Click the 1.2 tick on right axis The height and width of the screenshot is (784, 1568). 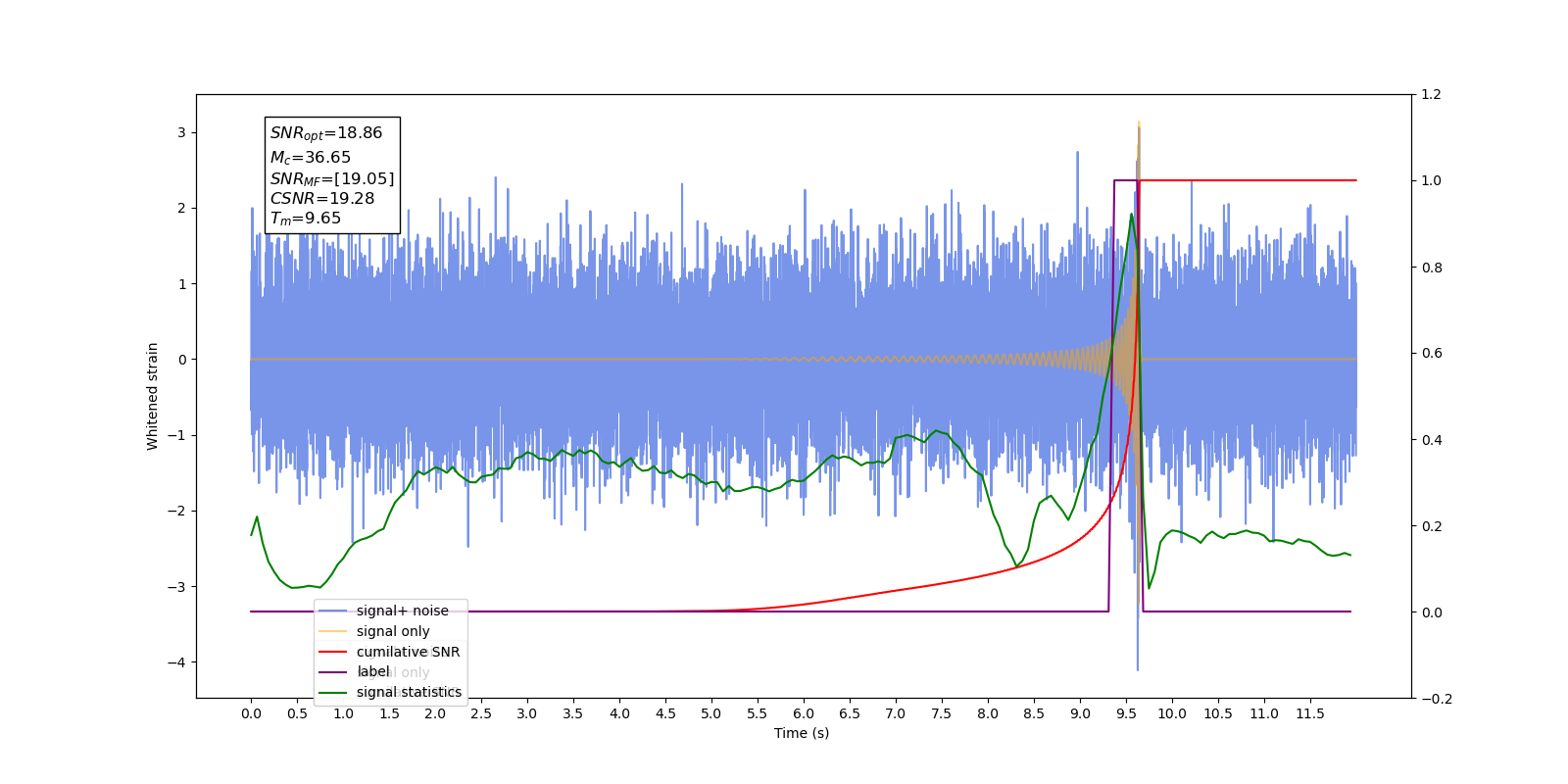point(1432,95)
